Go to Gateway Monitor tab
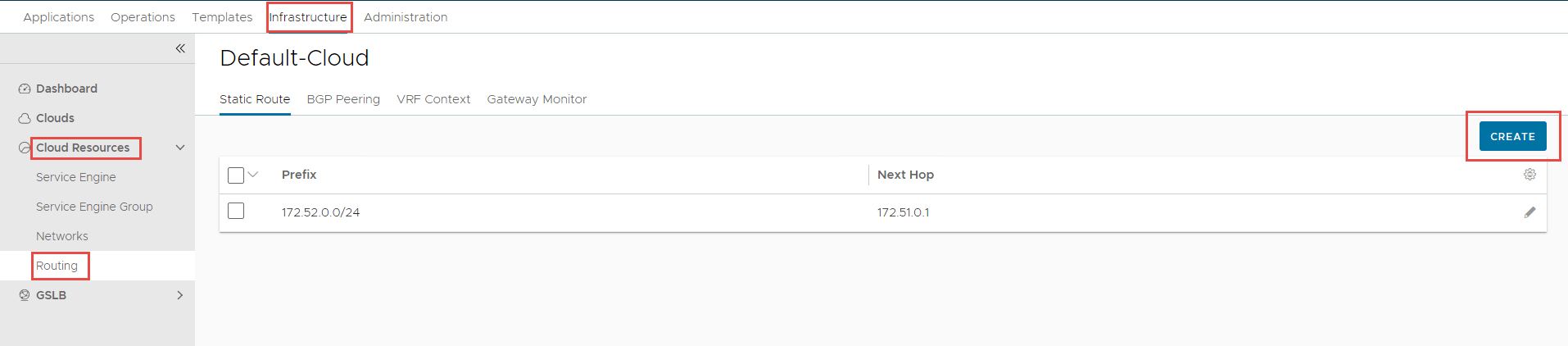This screenshot has width=1568, height=346. point(537,99)
